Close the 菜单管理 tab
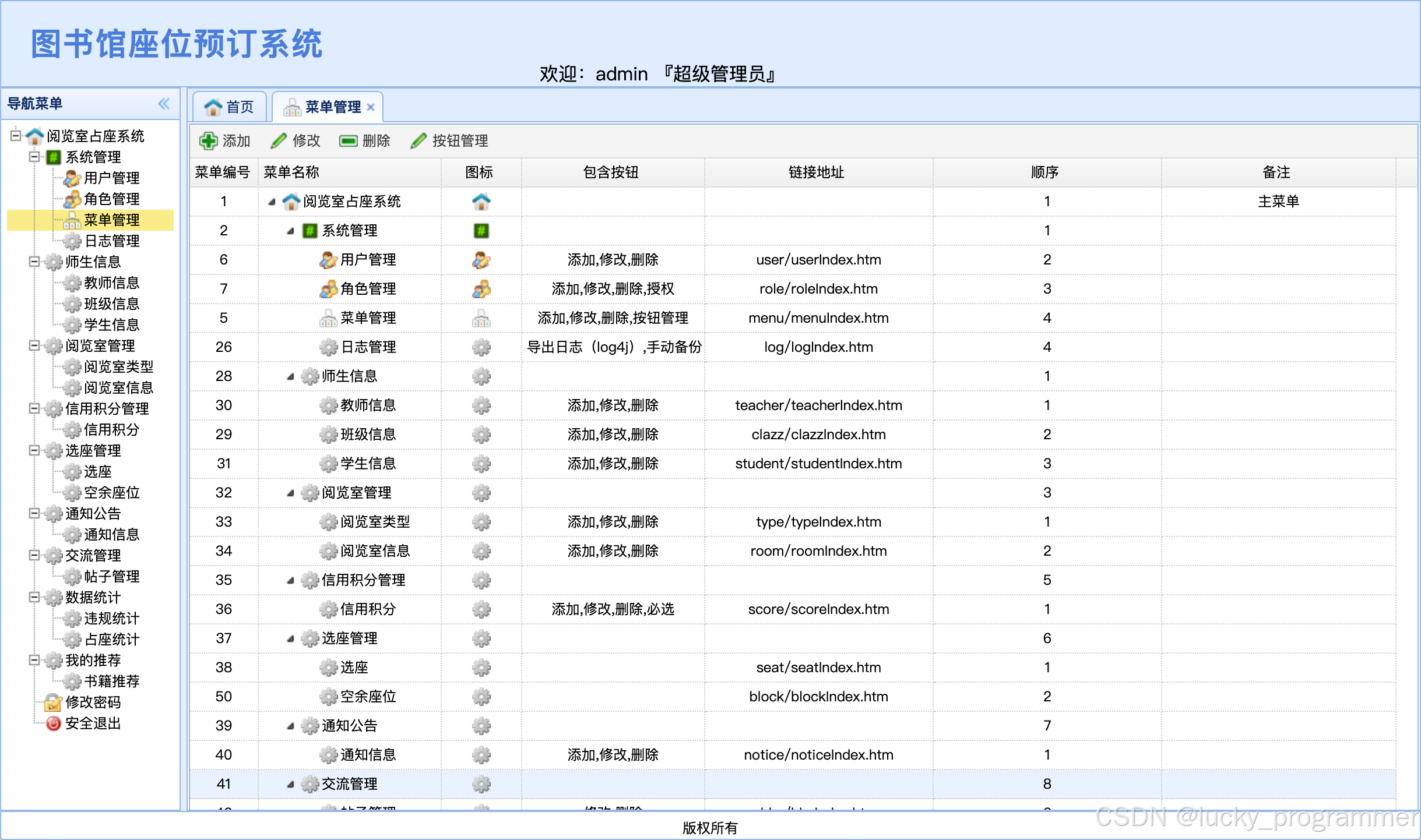Image resolution: width=1421 pixels, height=840 pixels. [x=371, y=107]
